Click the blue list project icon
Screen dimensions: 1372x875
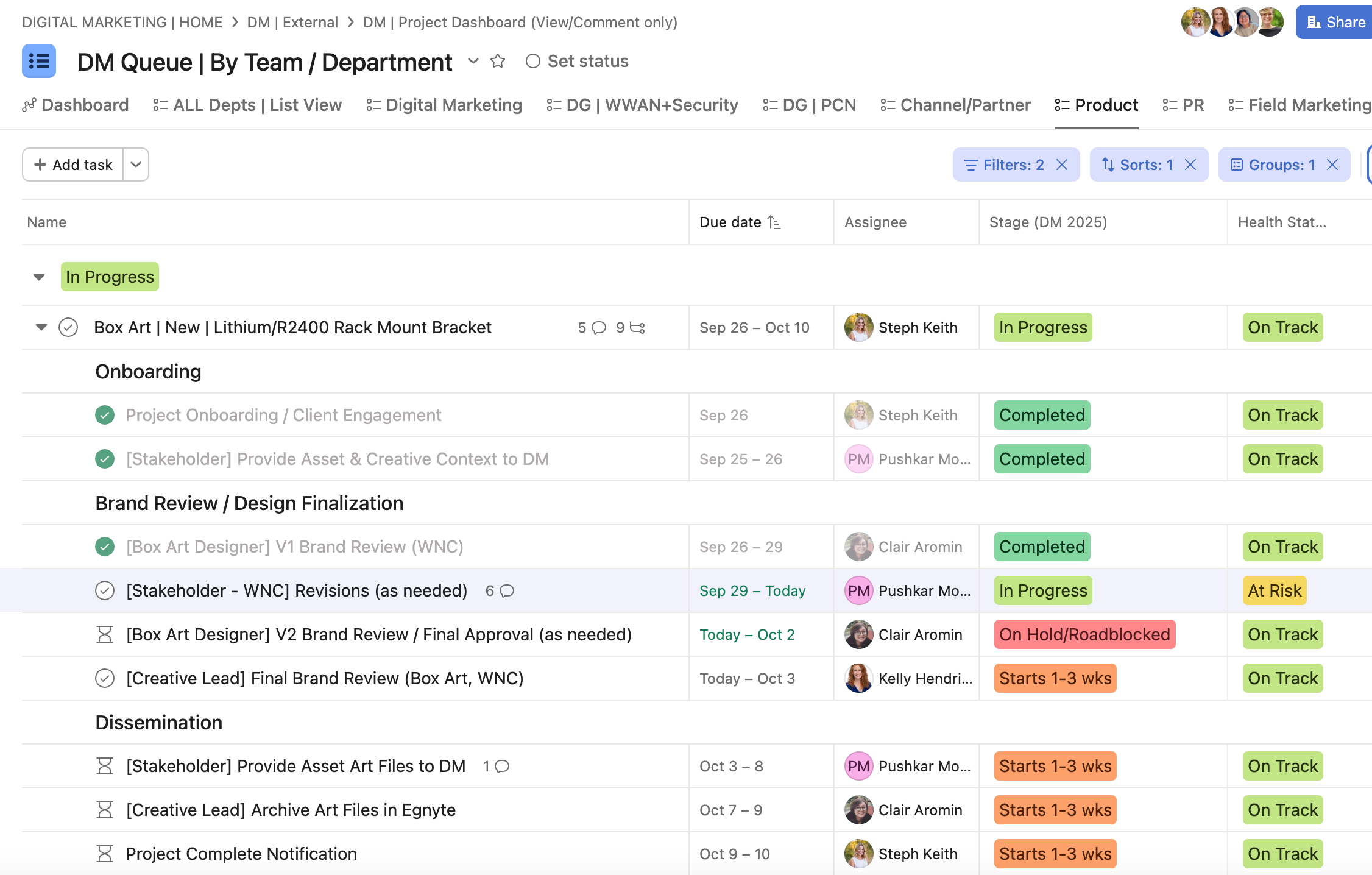click(39, 62)
